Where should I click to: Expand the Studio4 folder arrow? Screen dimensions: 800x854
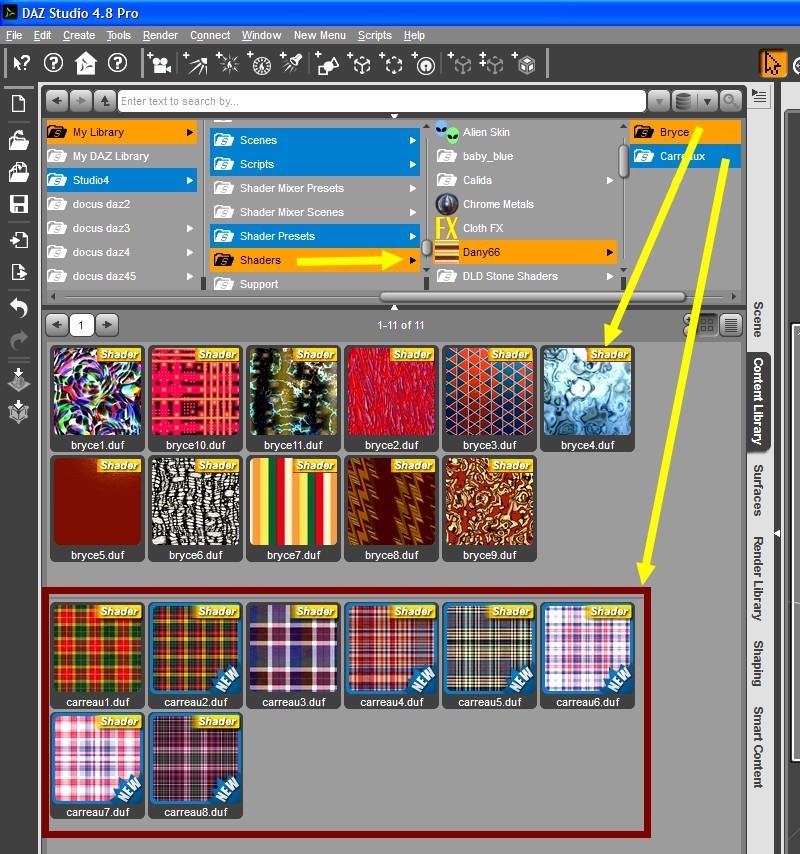(190, 180)
